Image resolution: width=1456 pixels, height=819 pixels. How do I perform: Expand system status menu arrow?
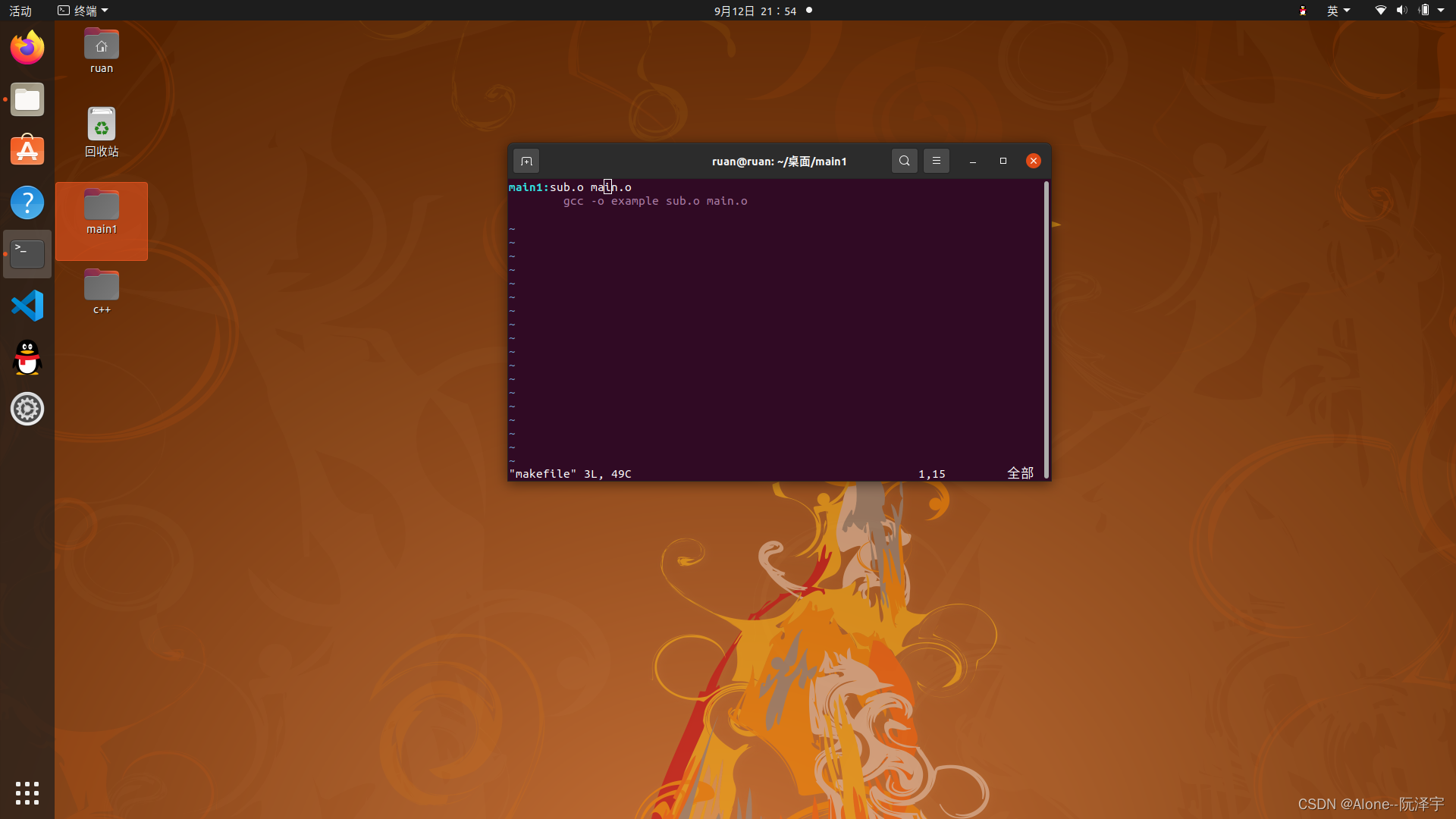1441,11
